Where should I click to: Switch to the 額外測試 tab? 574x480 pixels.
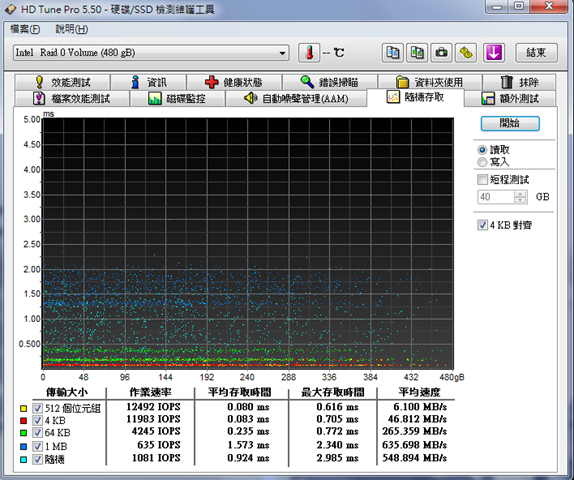pyautogui.click(x=510, y=98)
